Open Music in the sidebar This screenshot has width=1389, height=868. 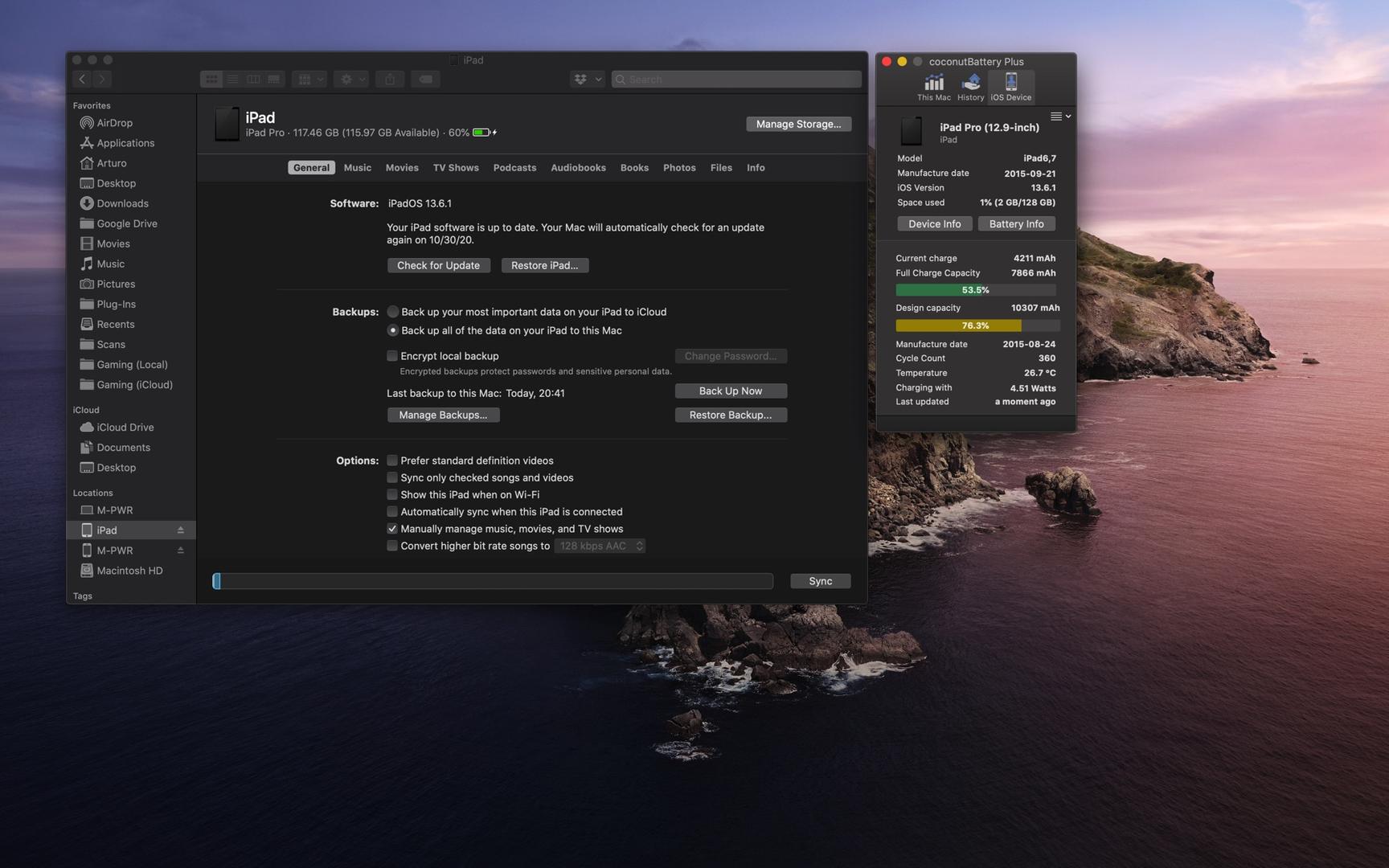(110, 264)
